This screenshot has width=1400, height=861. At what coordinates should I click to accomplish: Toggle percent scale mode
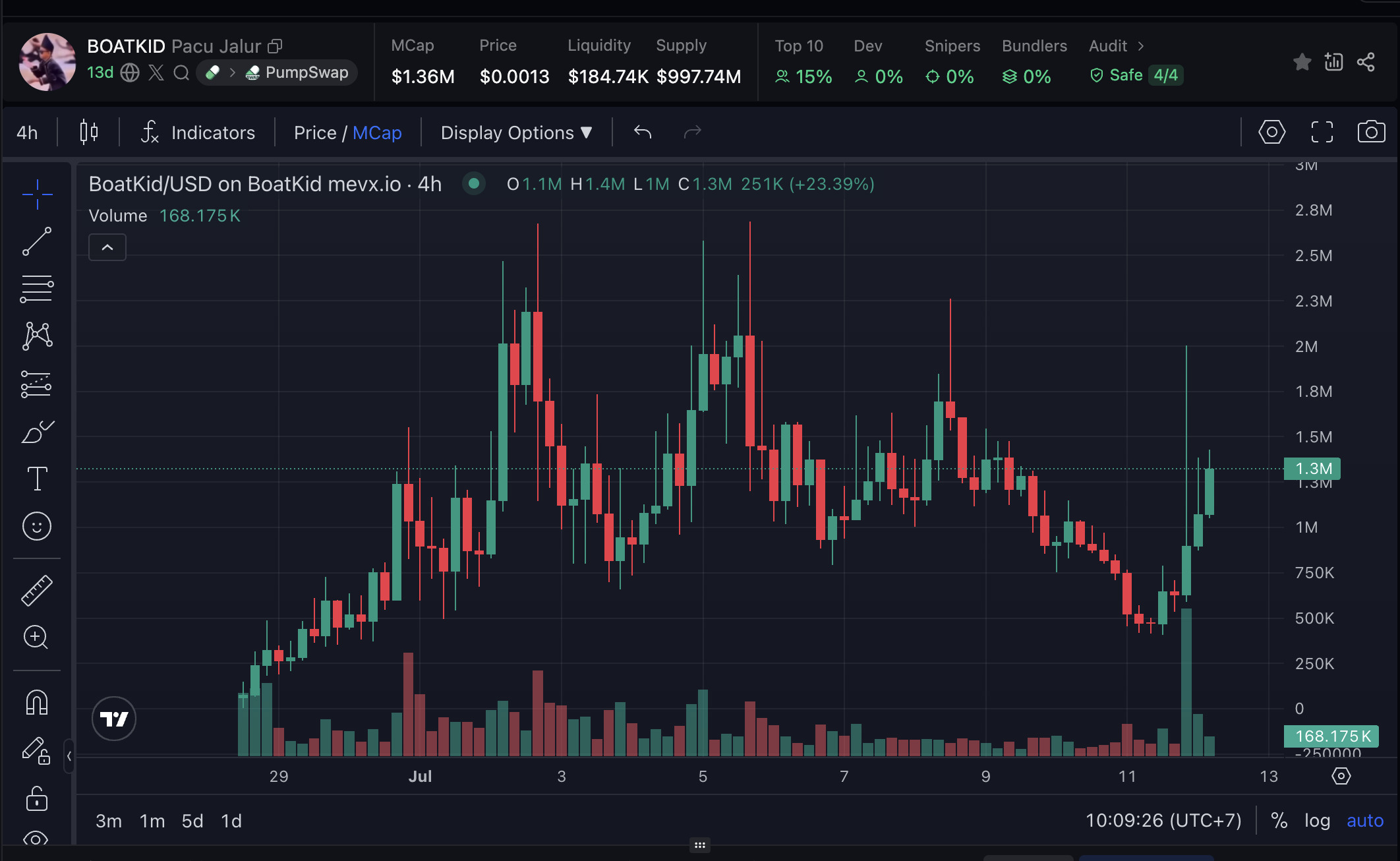pos(1279,821)
